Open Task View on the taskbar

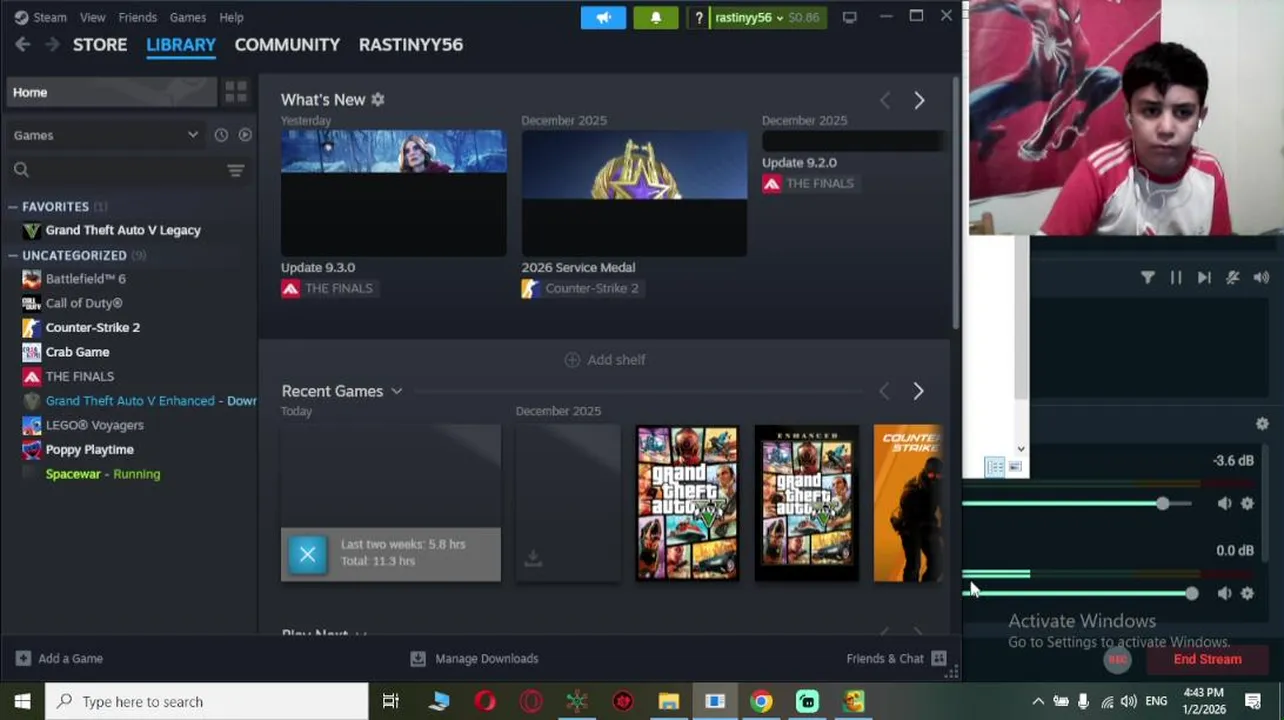click(391, 701)
